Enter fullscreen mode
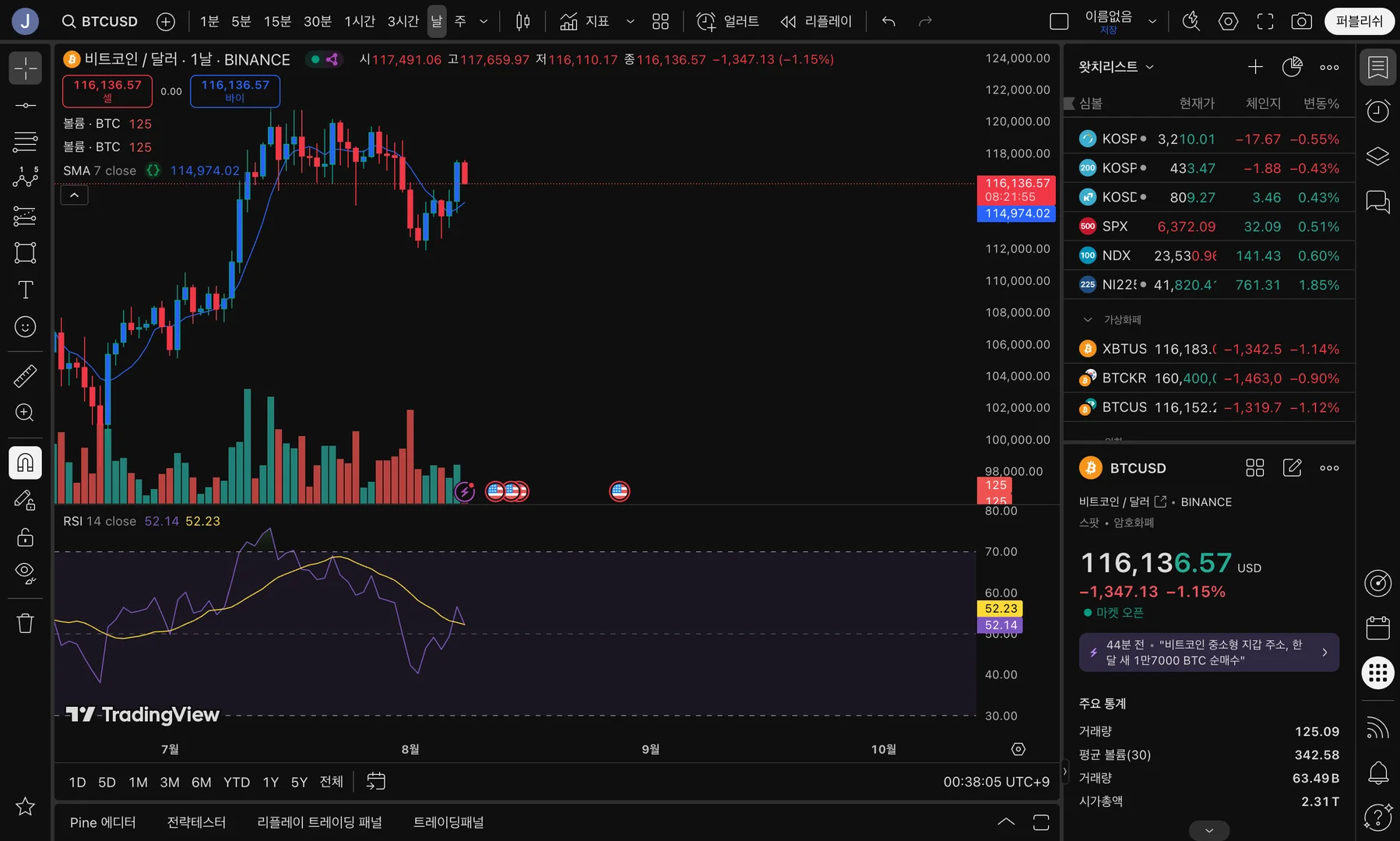This screenshot has width=1400, height=841. pos(1265,21)
